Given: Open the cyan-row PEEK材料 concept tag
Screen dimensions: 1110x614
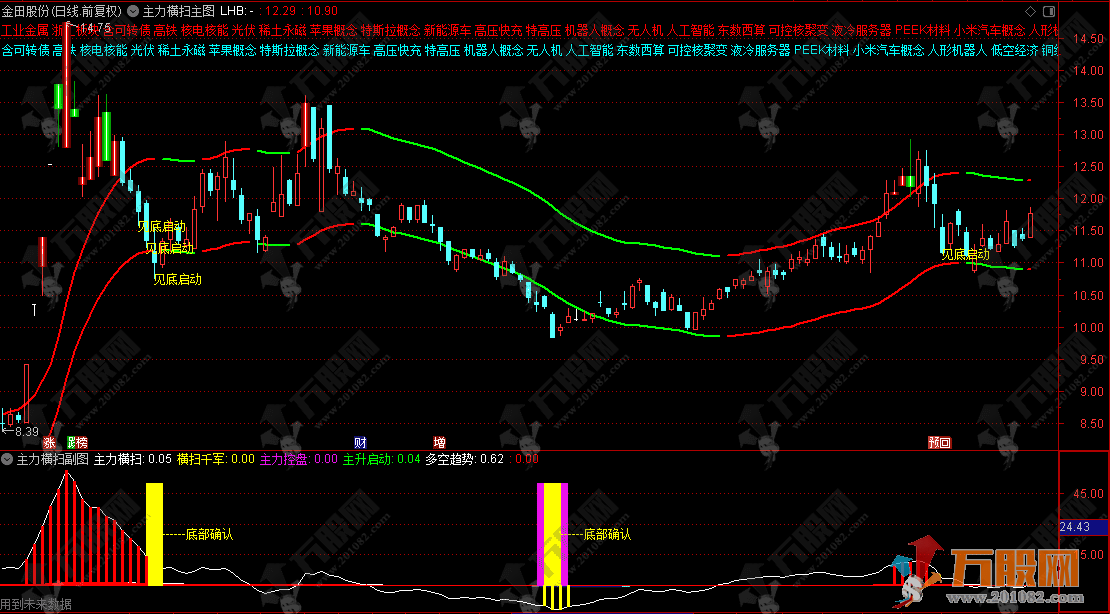Looking at the screenshot, I should 821,50.
